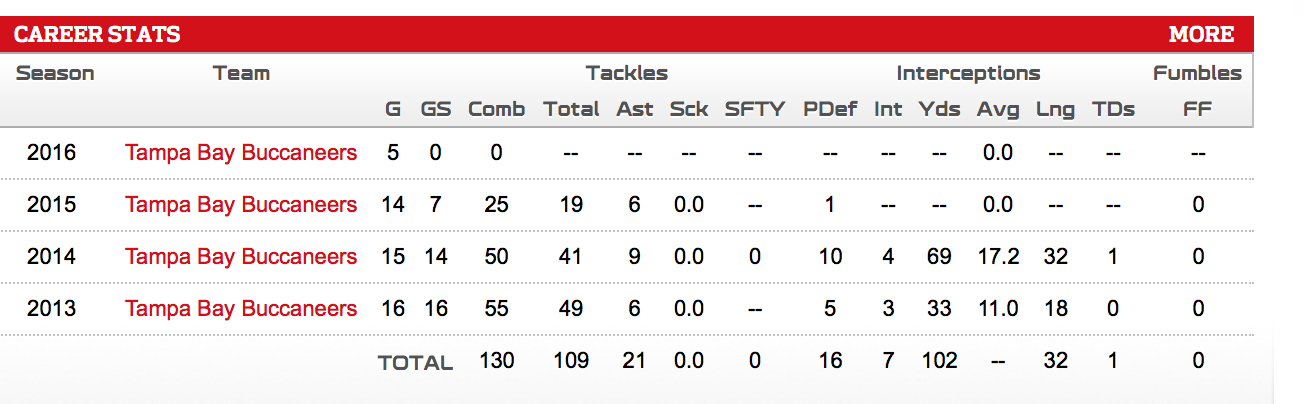
Task: Click the SFTY column header
Action: click(755, 109)
